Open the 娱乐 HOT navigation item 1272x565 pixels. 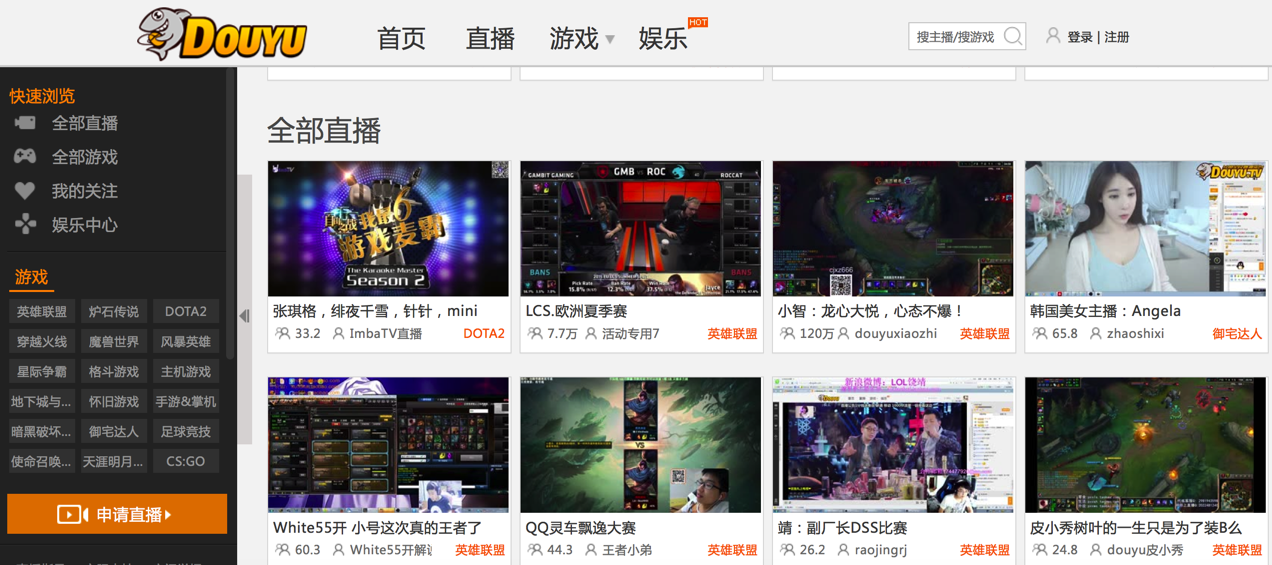tap(663, 38)
